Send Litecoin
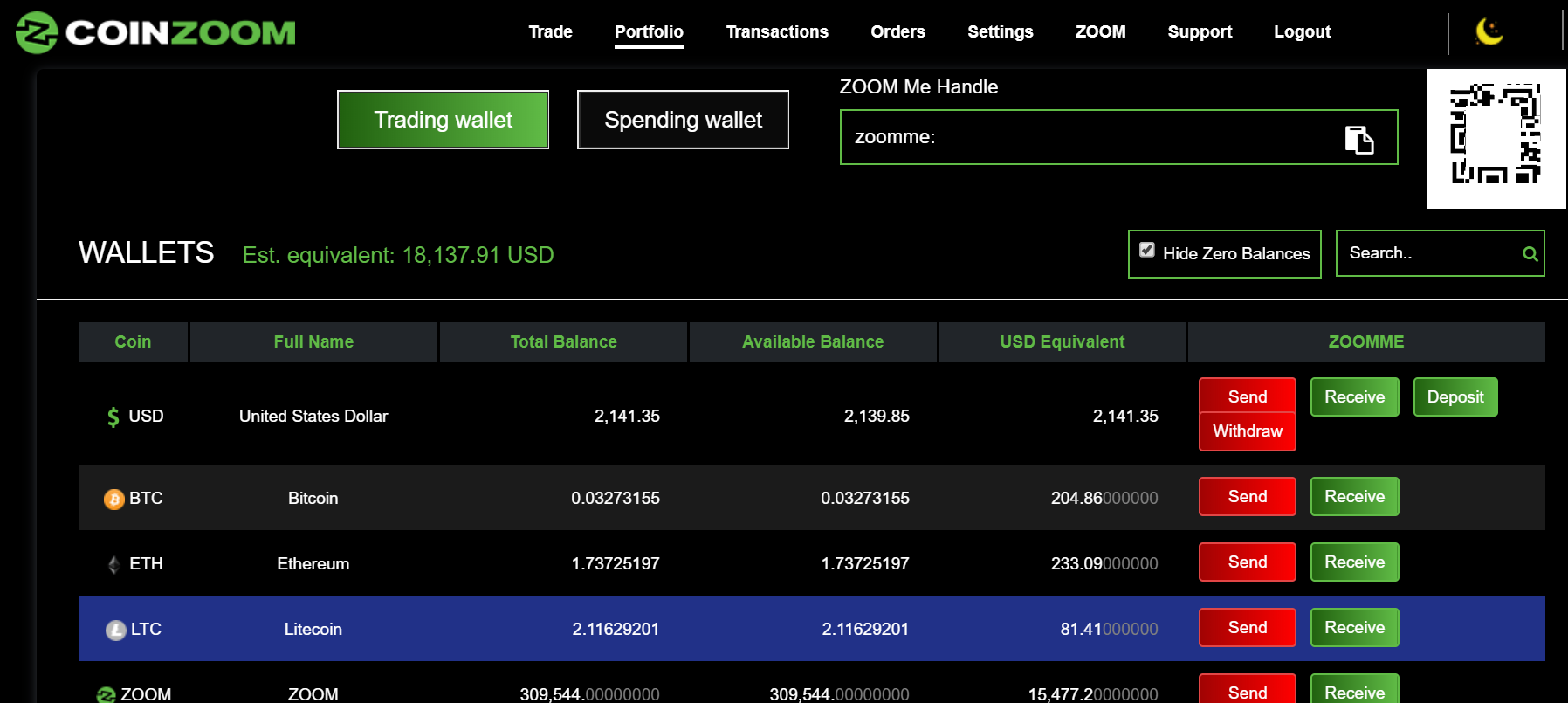 click(1247, 627)
